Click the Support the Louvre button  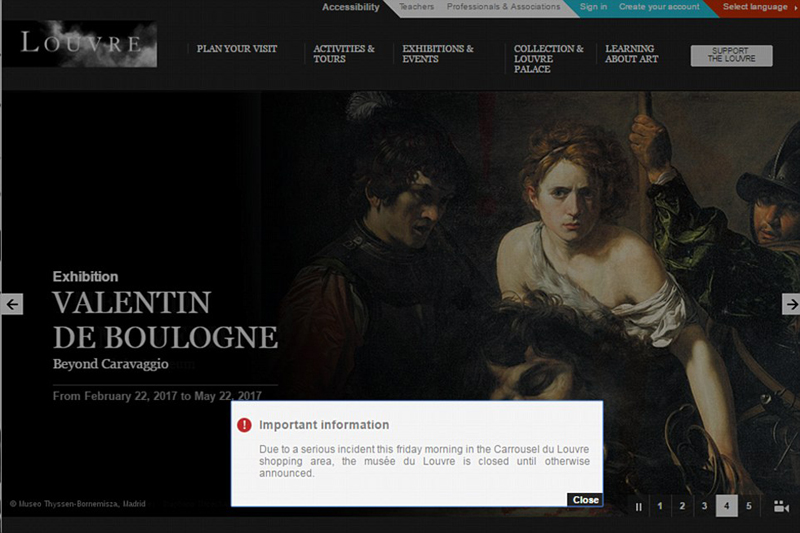(731, 56)
